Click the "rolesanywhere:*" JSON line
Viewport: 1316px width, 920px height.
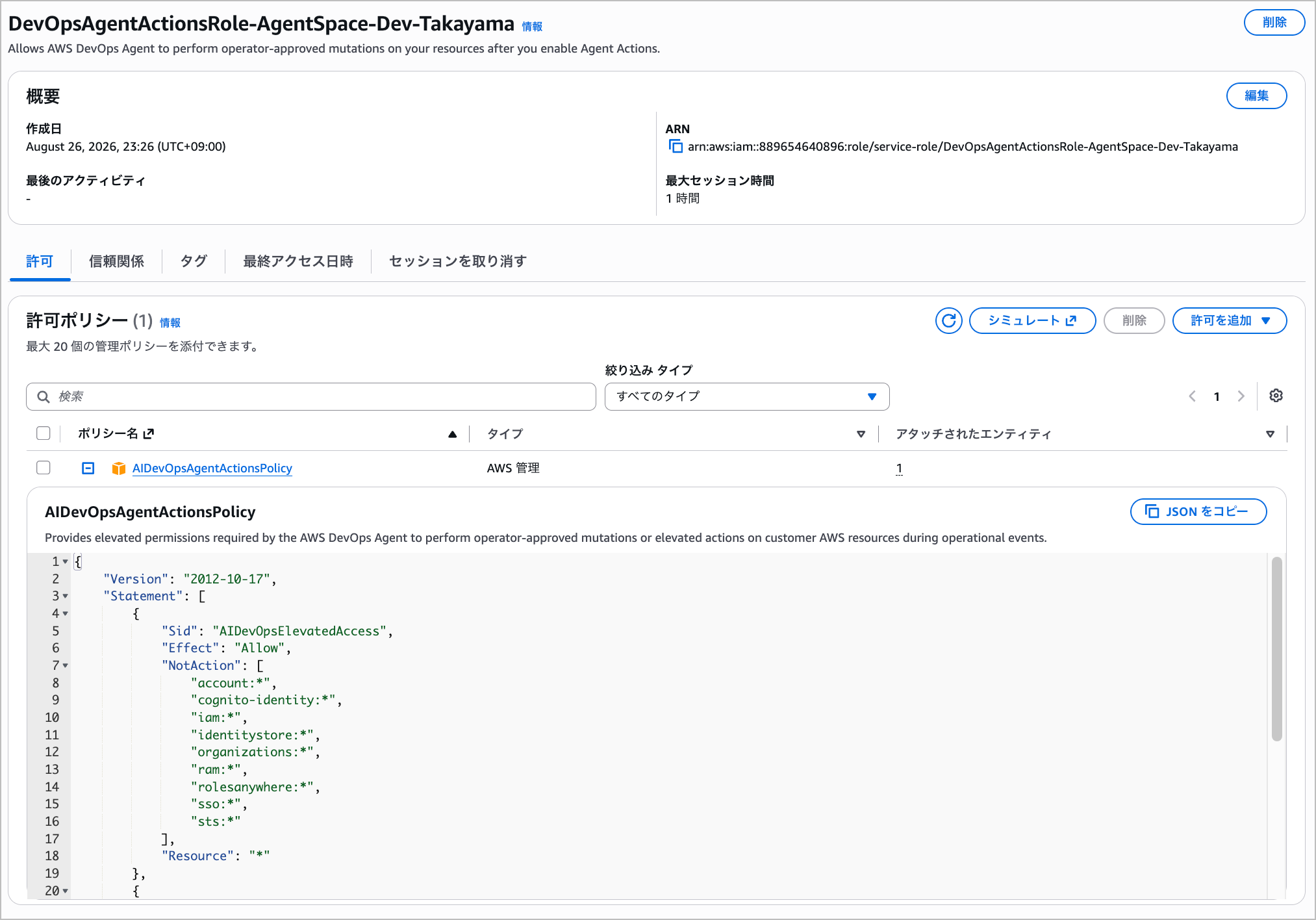pyautogui.click(x=255, y=787)
